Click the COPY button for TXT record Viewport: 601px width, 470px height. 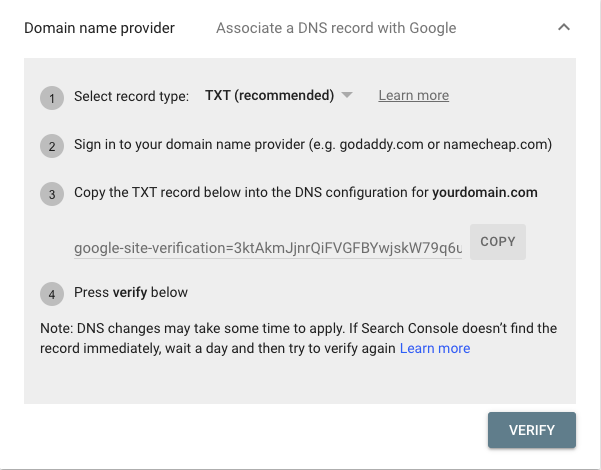(498, 242)
